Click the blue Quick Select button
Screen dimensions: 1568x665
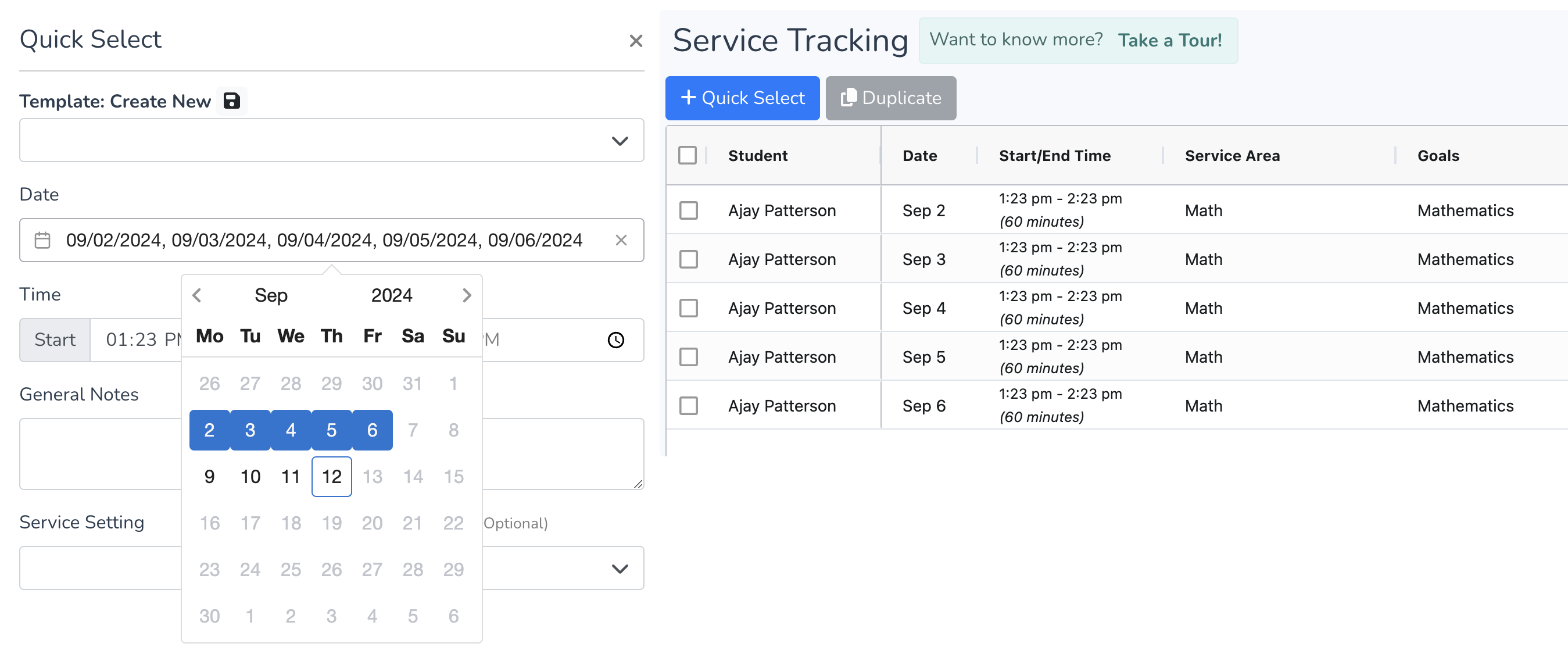[742, 98]
